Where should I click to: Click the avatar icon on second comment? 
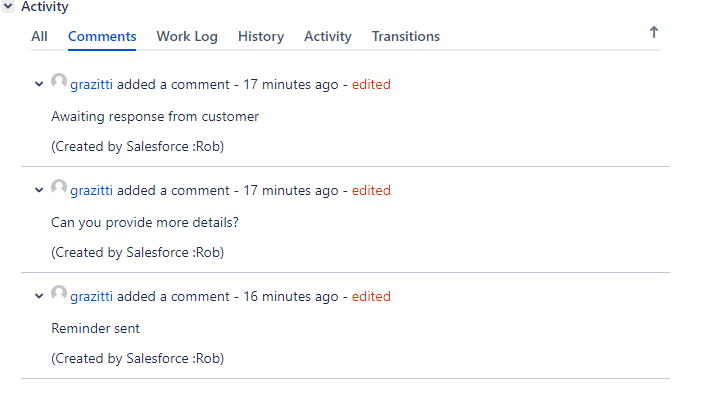(59, 188)
